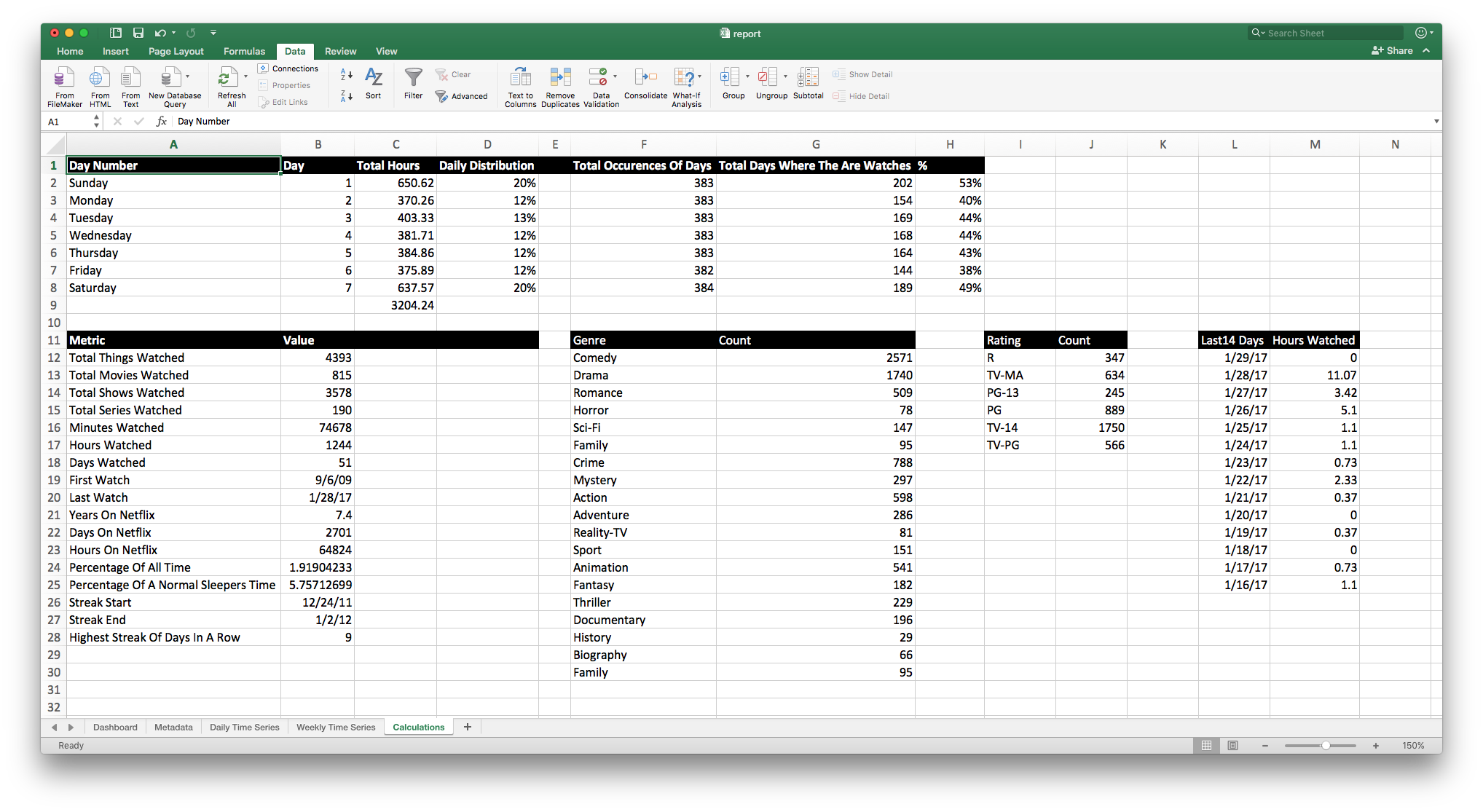Click Text to Columns
The image size is (1483, 812).
520,87
